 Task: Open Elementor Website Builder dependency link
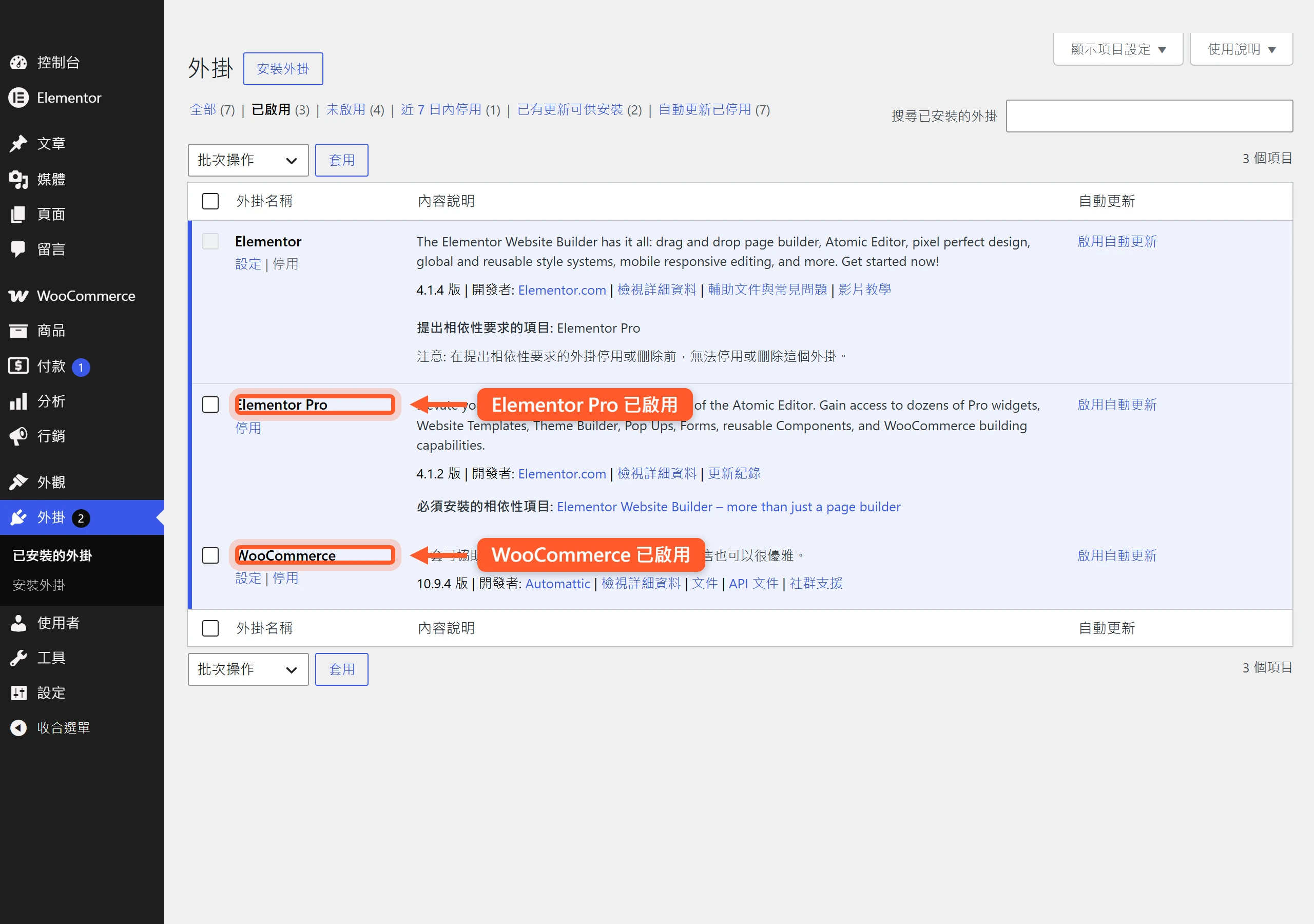pos(728,507)
